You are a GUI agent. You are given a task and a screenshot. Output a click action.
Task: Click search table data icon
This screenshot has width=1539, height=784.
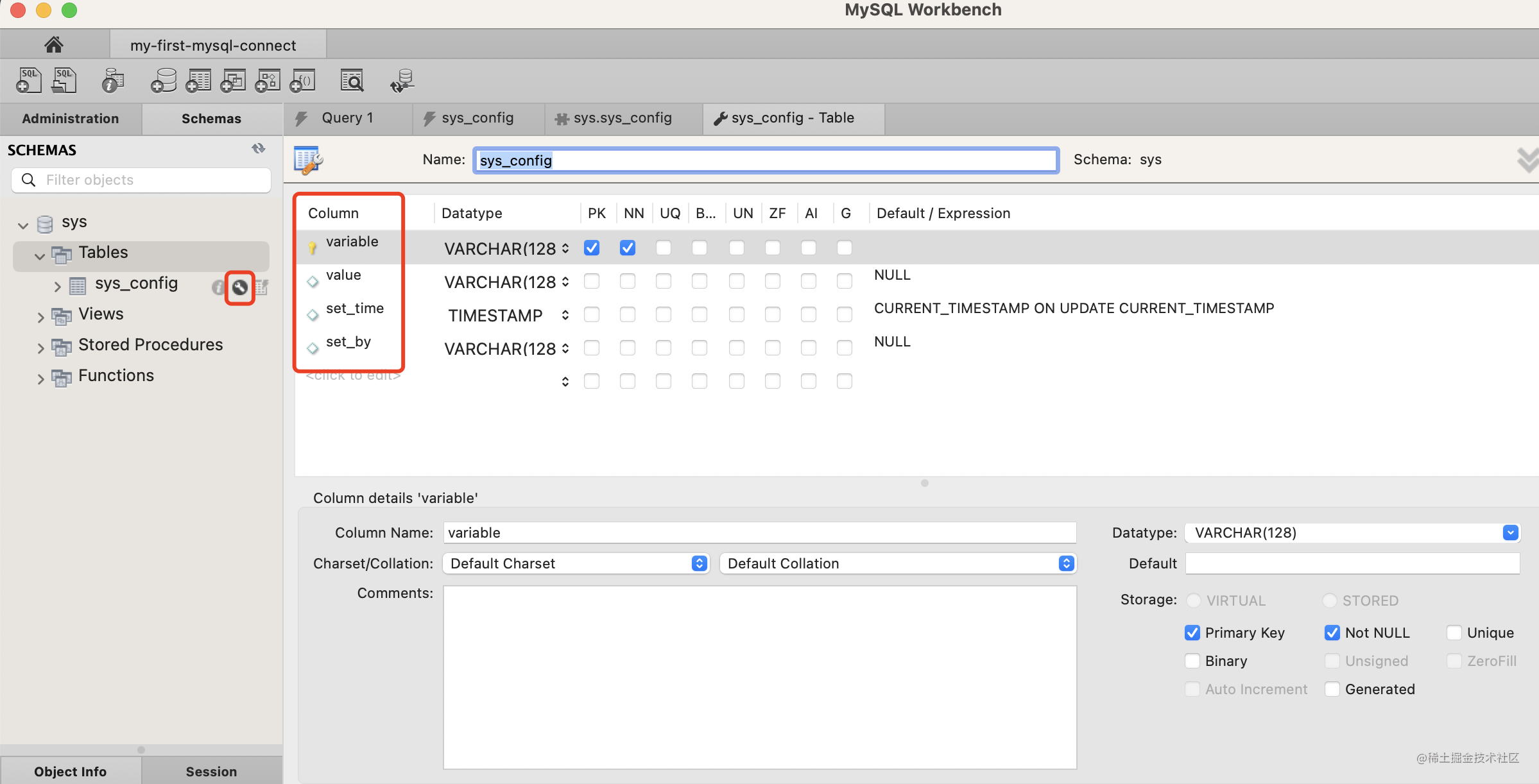[352, 81]
